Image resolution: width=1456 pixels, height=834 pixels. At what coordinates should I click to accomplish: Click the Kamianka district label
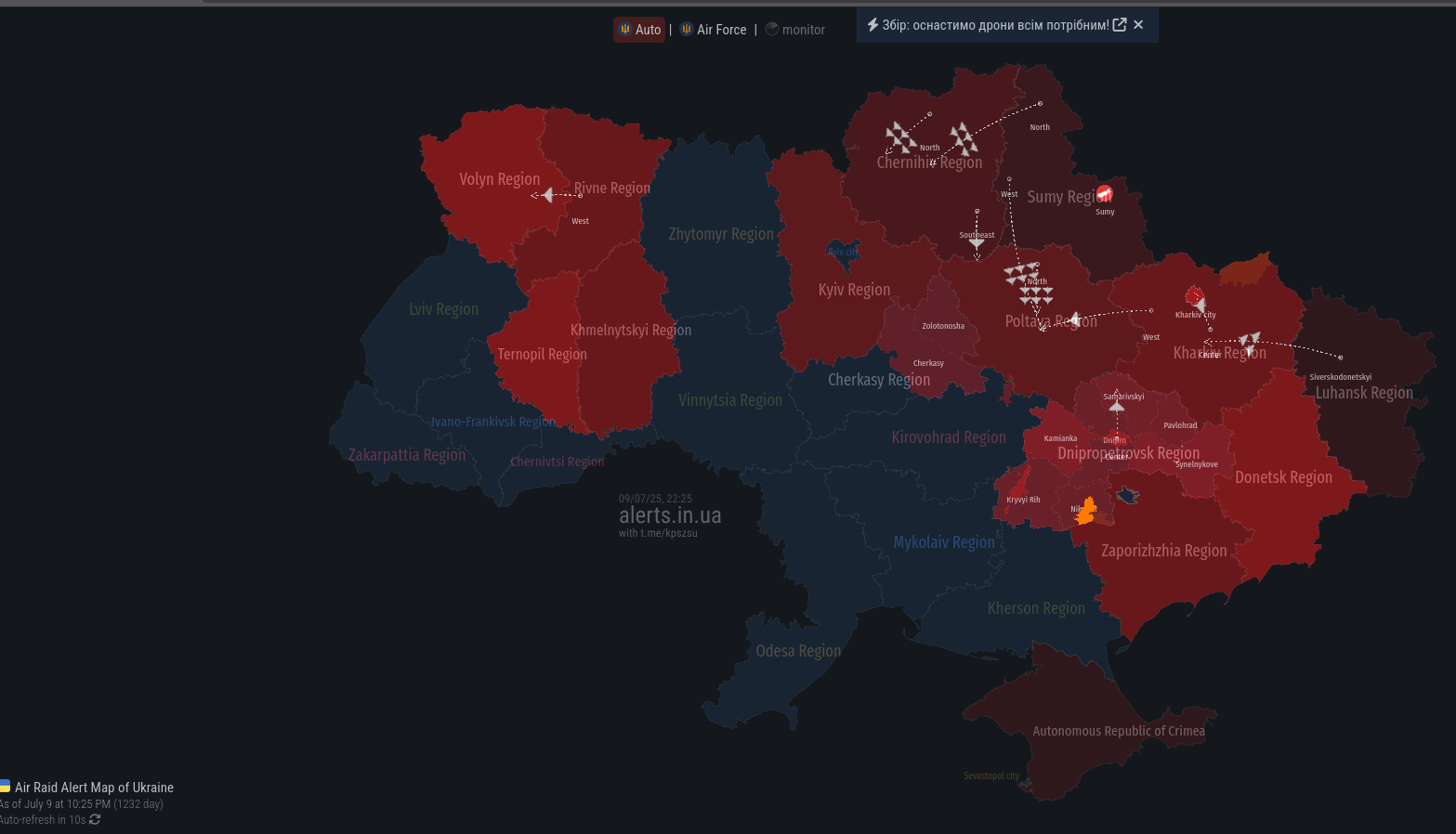[1060, 438]
